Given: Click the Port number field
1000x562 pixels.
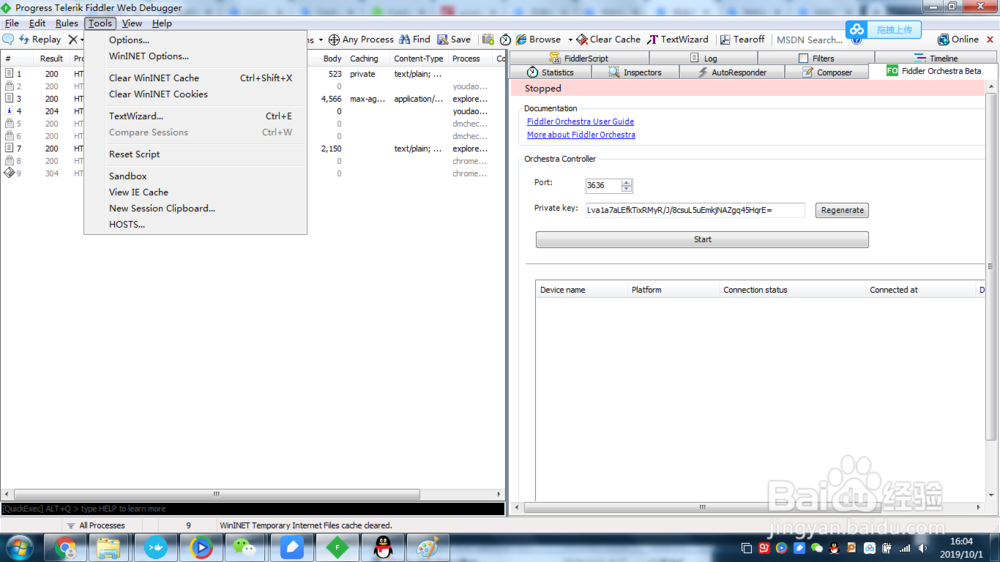Looking at the screenshot, I should (x=603, y=185).
